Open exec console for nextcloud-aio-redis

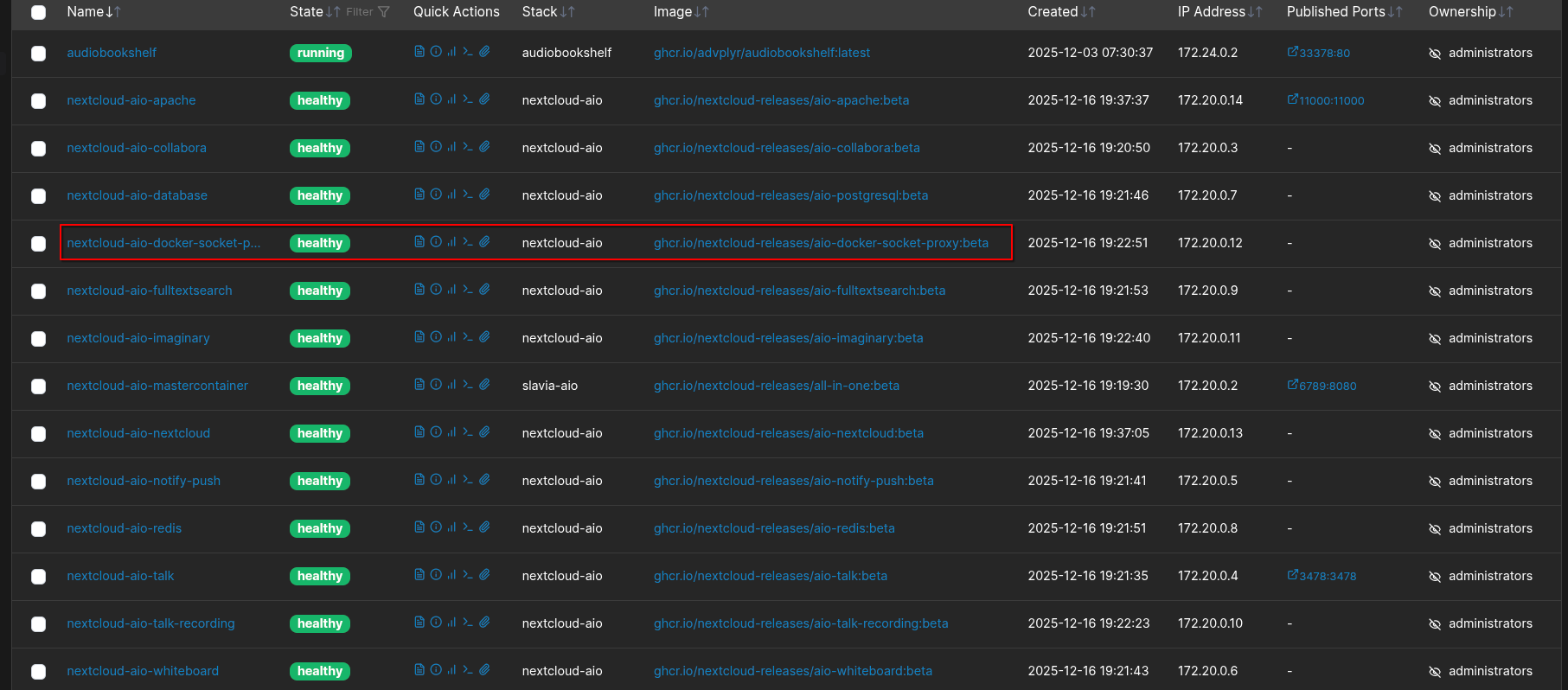point(468,527)
